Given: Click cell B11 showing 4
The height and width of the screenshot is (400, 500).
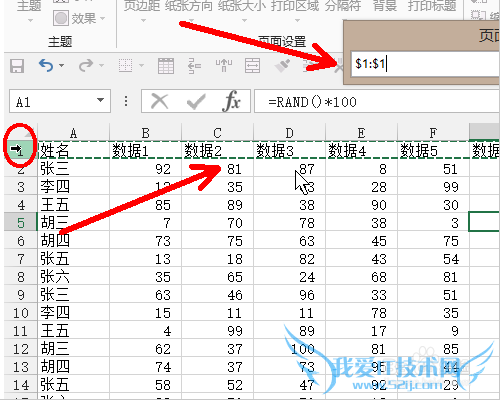Looking at the screenshot, I should click(145, 330).
